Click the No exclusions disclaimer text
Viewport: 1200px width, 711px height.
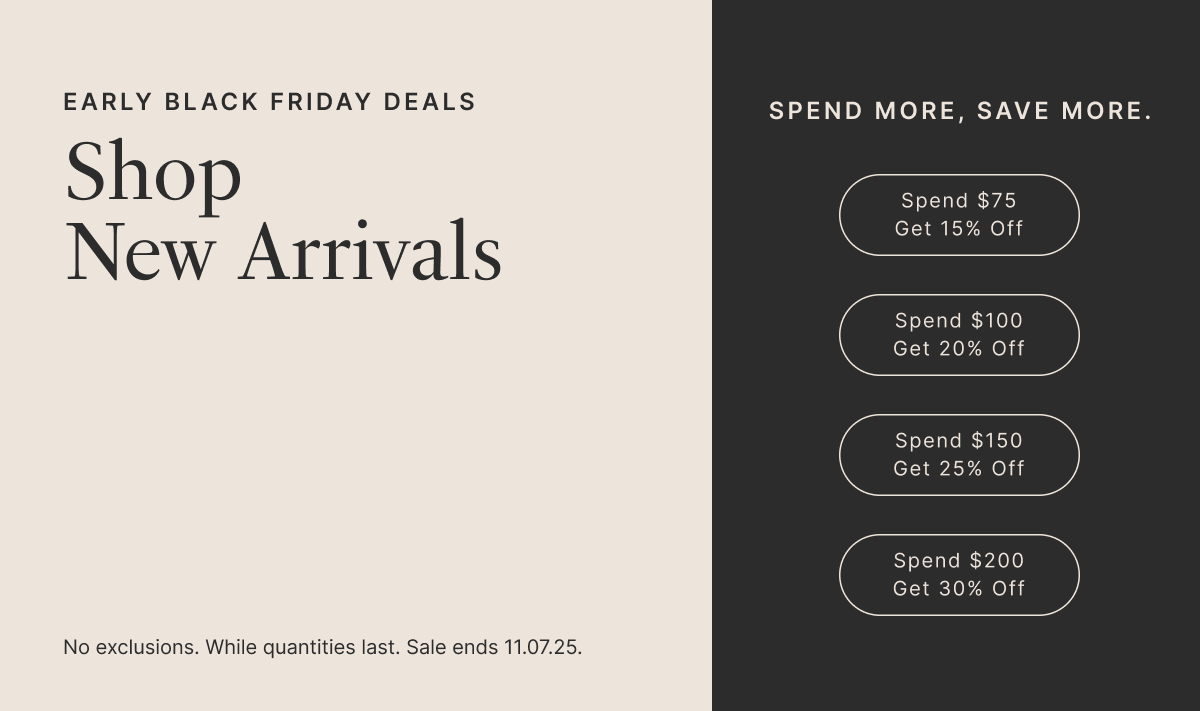point(131,647)
